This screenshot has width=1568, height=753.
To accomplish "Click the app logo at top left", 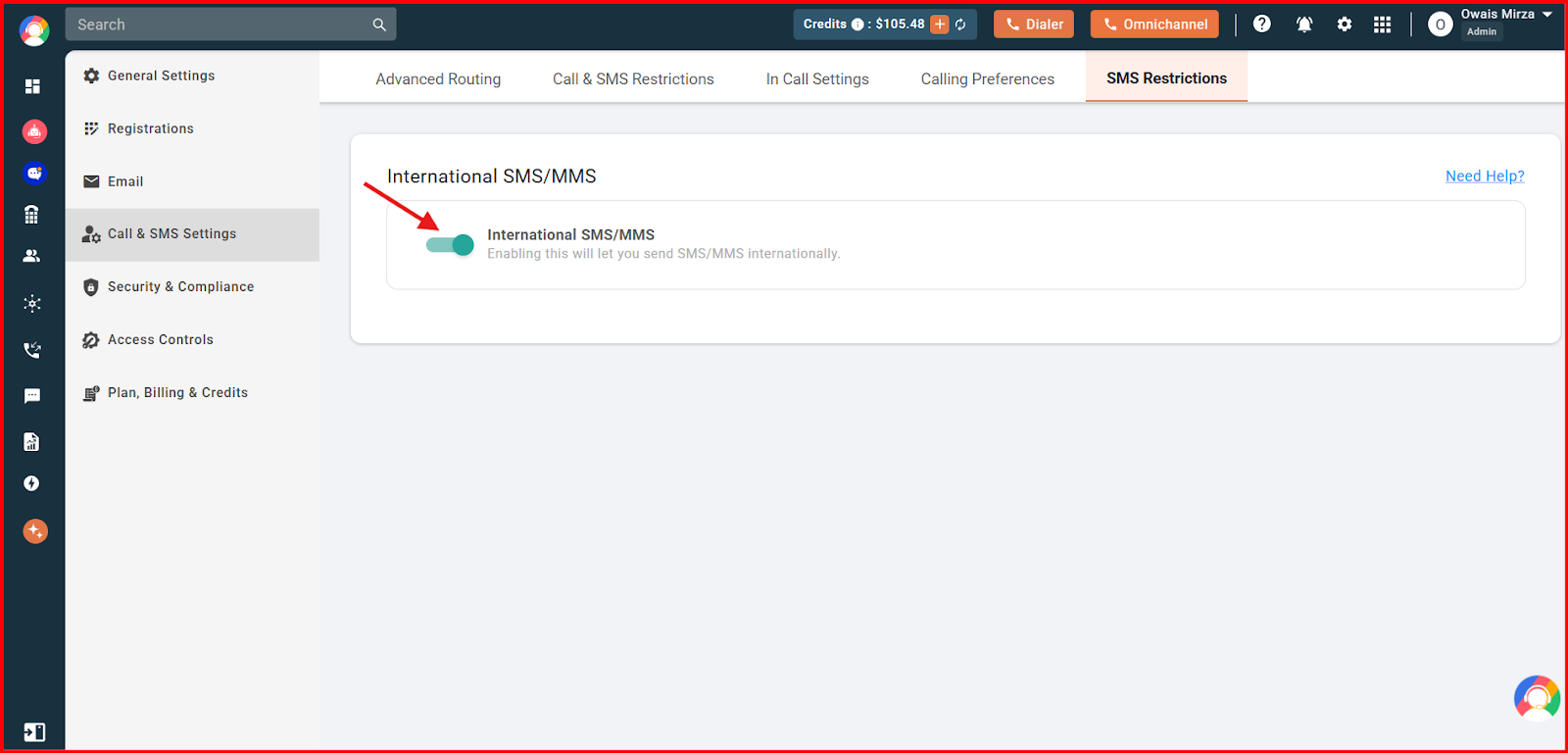I will (x=34, y=31).
